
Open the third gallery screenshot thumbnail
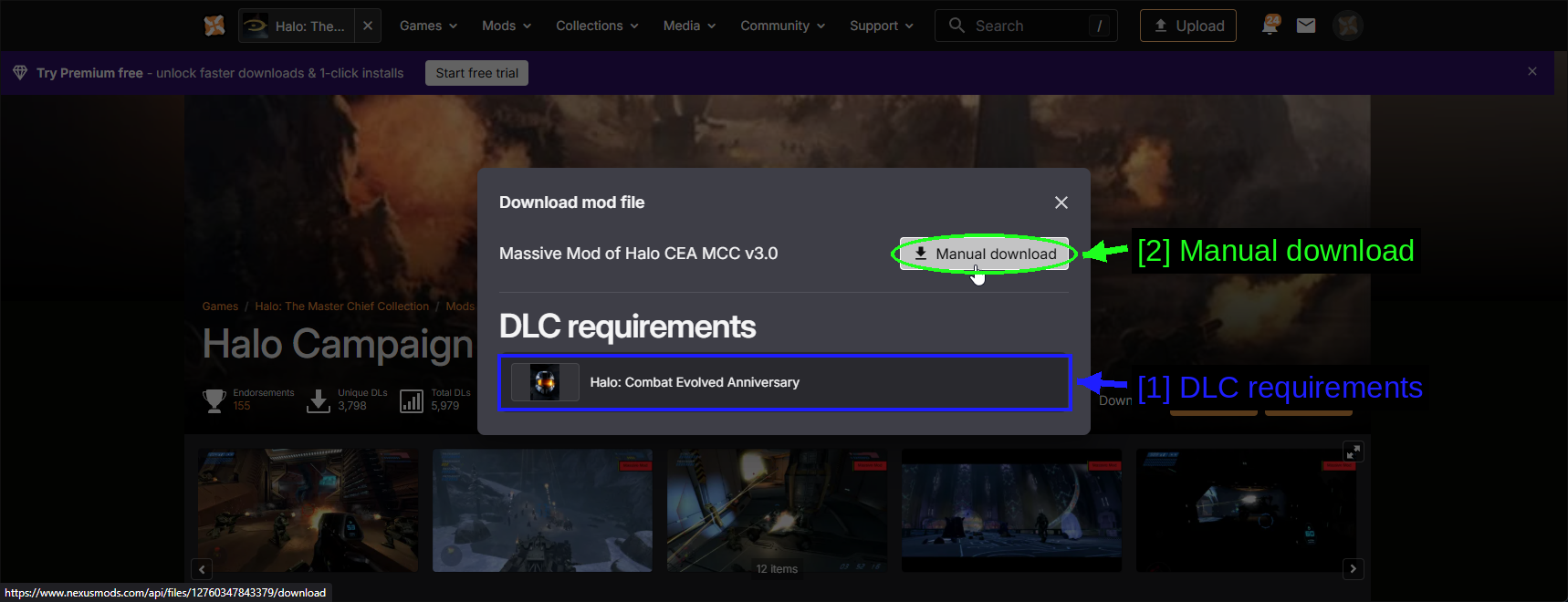(x=777, y=511)
